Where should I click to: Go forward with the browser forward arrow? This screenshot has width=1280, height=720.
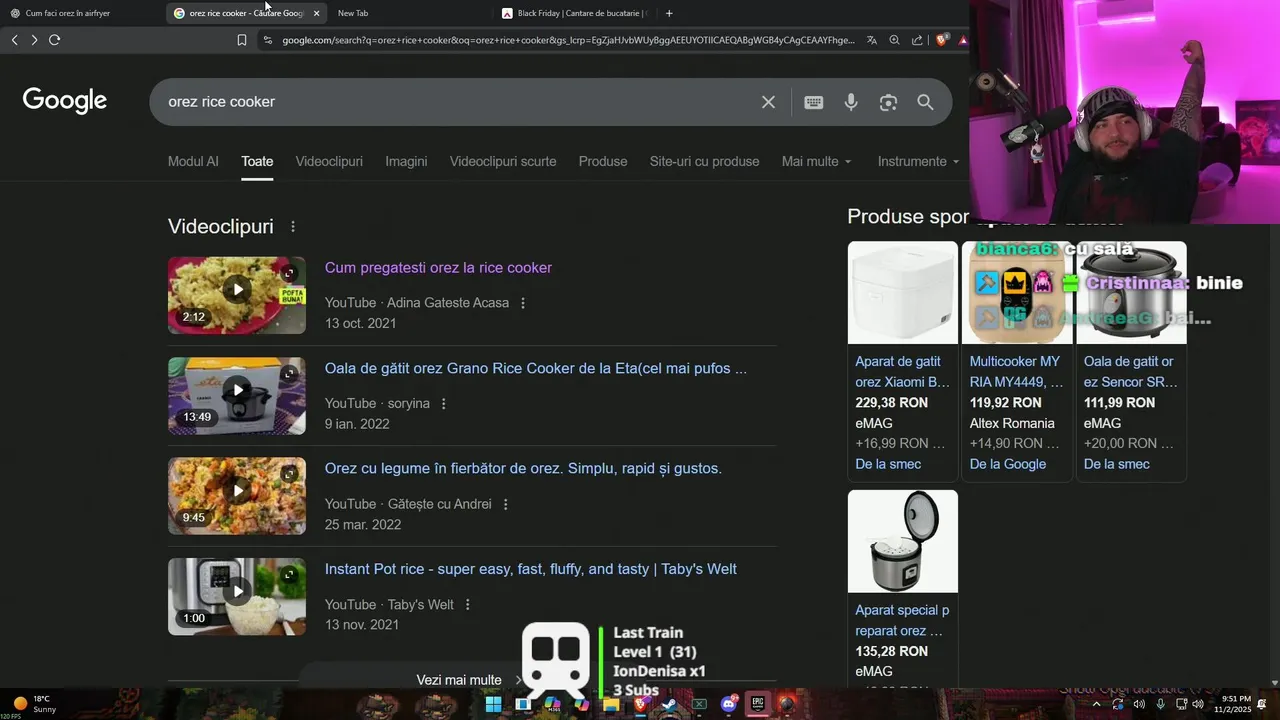pyautogui.click(x=34, y=40)
